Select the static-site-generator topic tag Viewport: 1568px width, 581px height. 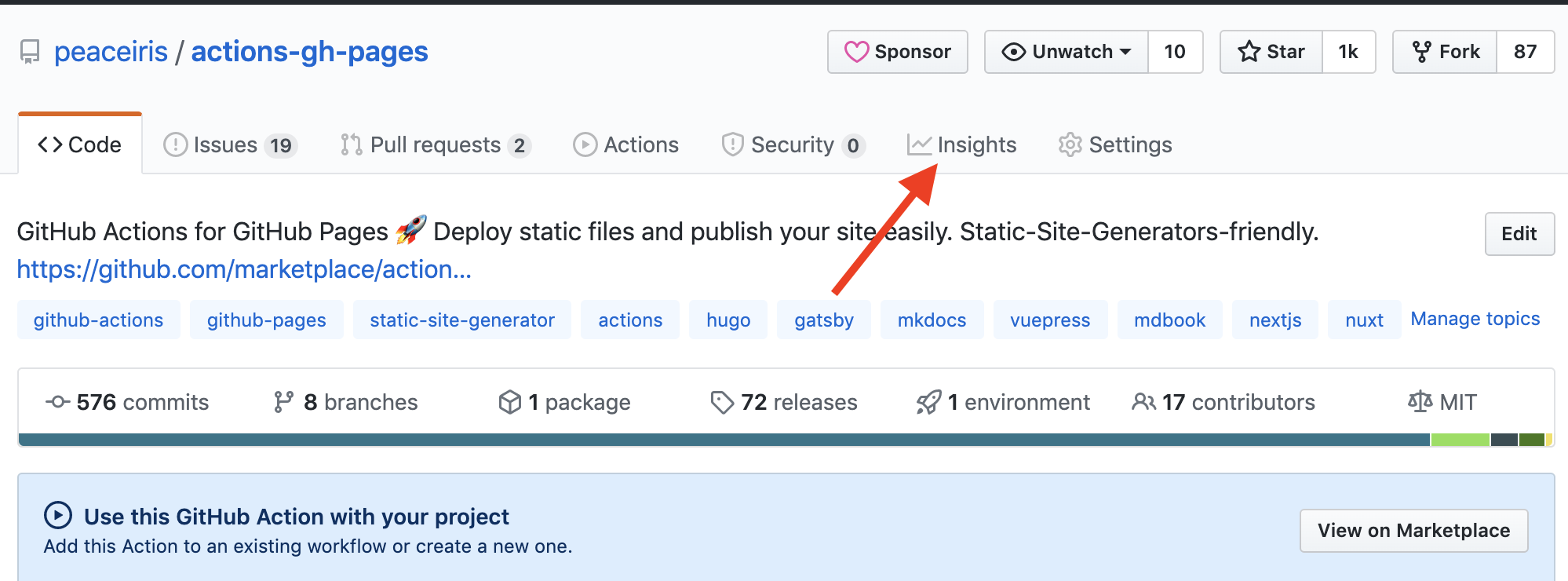pyautogui.click(x=462, y=320)
